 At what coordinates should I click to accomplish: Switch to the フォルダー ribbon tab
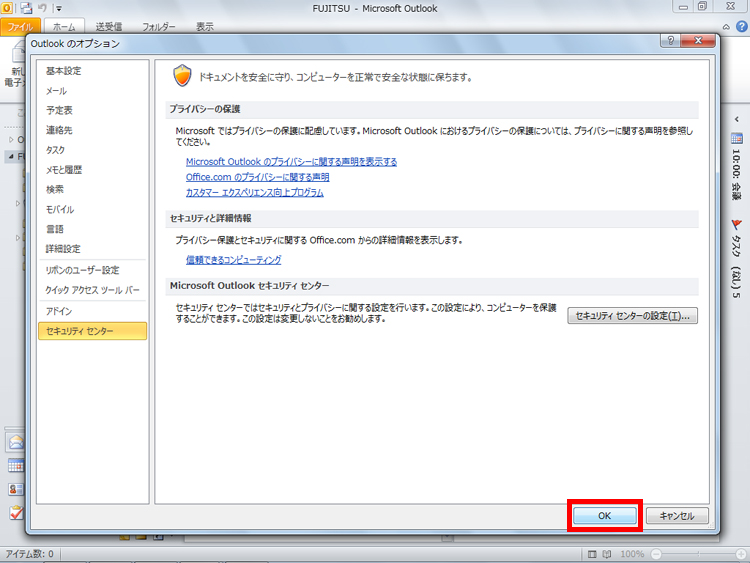click(158, 27)
